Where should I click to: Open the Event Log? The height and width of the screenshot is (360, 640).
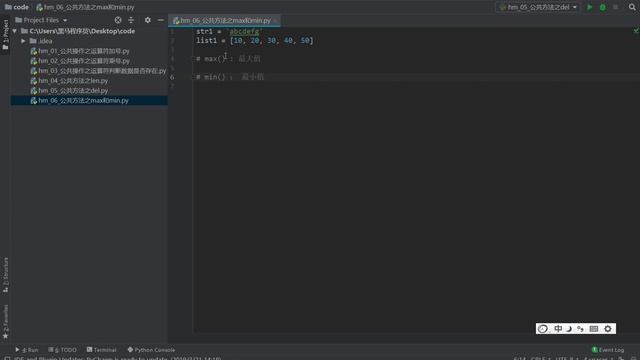pos(608,350)
